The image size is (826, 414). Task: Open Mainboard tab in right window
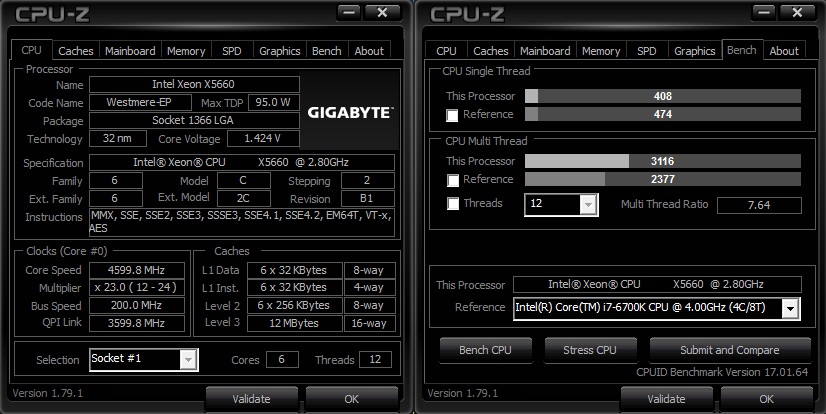point(545,51)
